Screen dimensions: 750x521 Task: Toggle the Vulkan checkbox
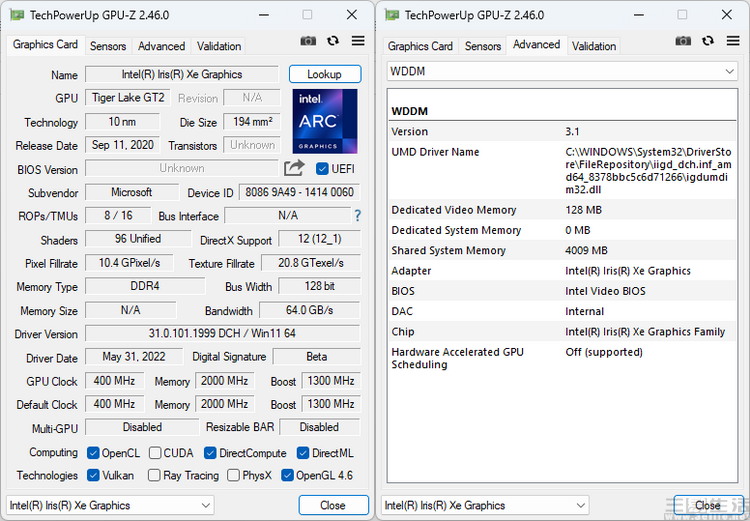pyautogui.click(x=93, y=475)
